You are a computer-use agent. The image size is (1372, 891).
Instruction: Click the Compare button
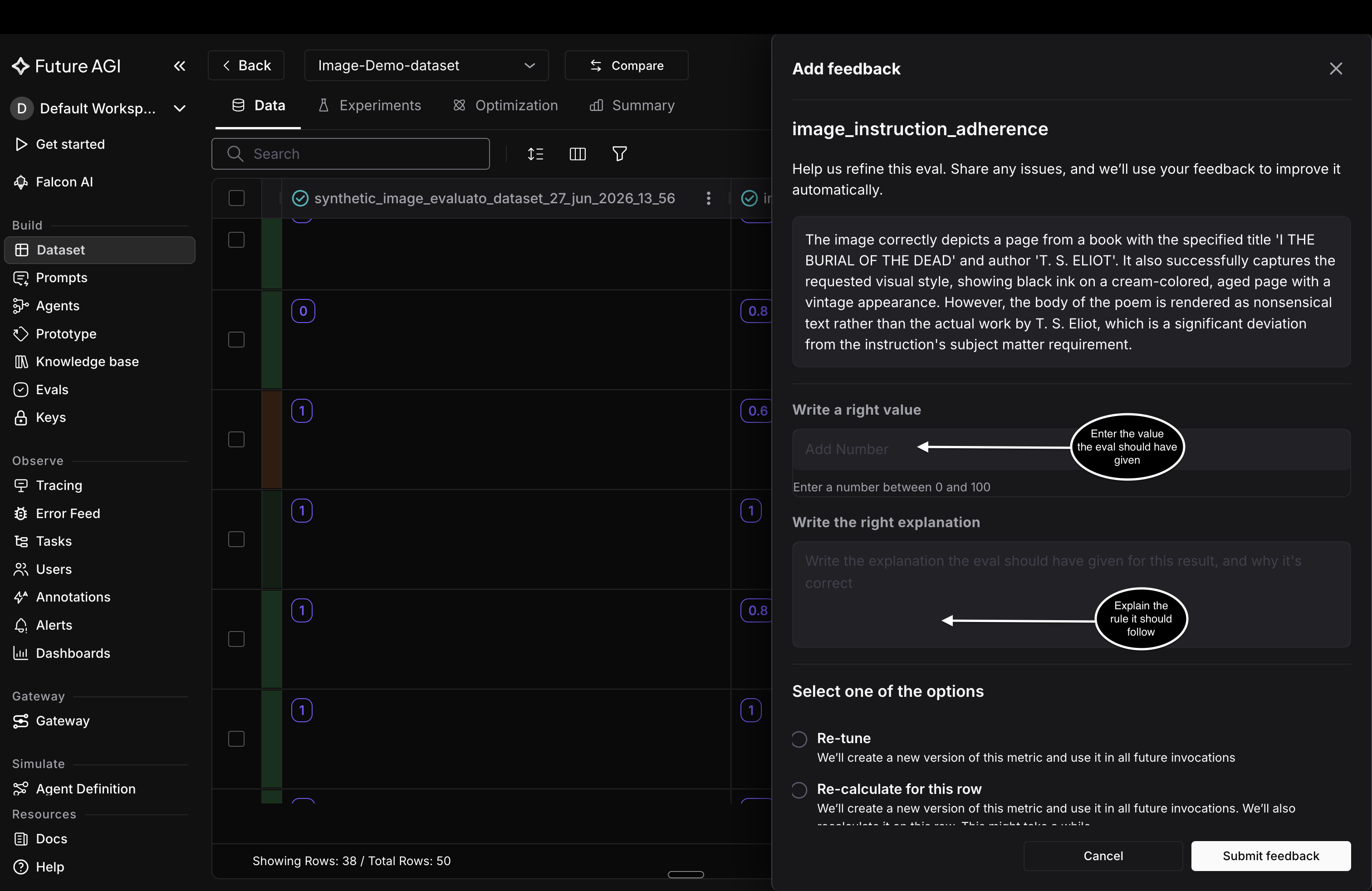627,66
